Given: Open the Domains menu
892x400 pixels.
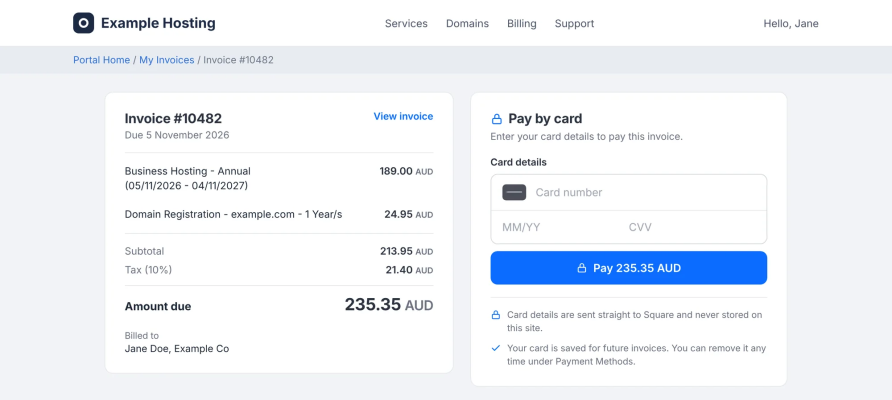Looking at the screenshot, I should pos(467,23).
